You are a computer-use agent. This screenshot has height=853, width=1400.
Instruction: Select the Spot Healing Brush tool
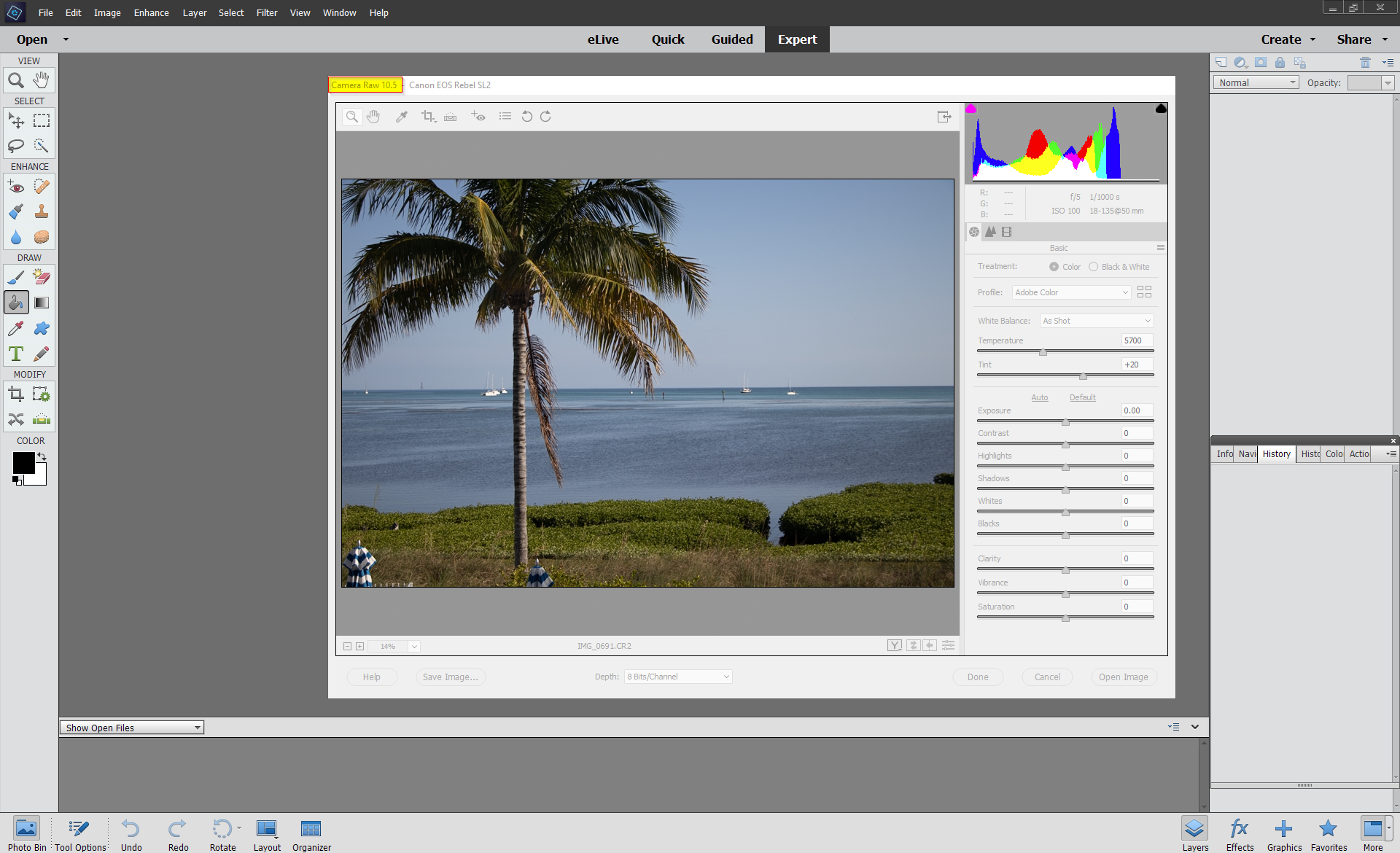click(42, 186)
